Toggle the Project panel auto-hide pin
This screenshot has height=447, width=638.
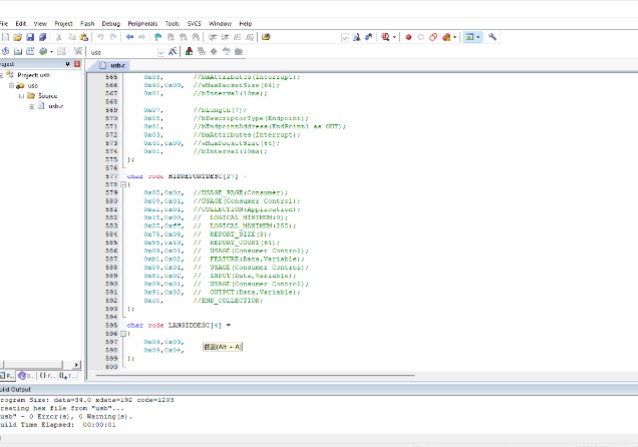[x=67, y=64]
